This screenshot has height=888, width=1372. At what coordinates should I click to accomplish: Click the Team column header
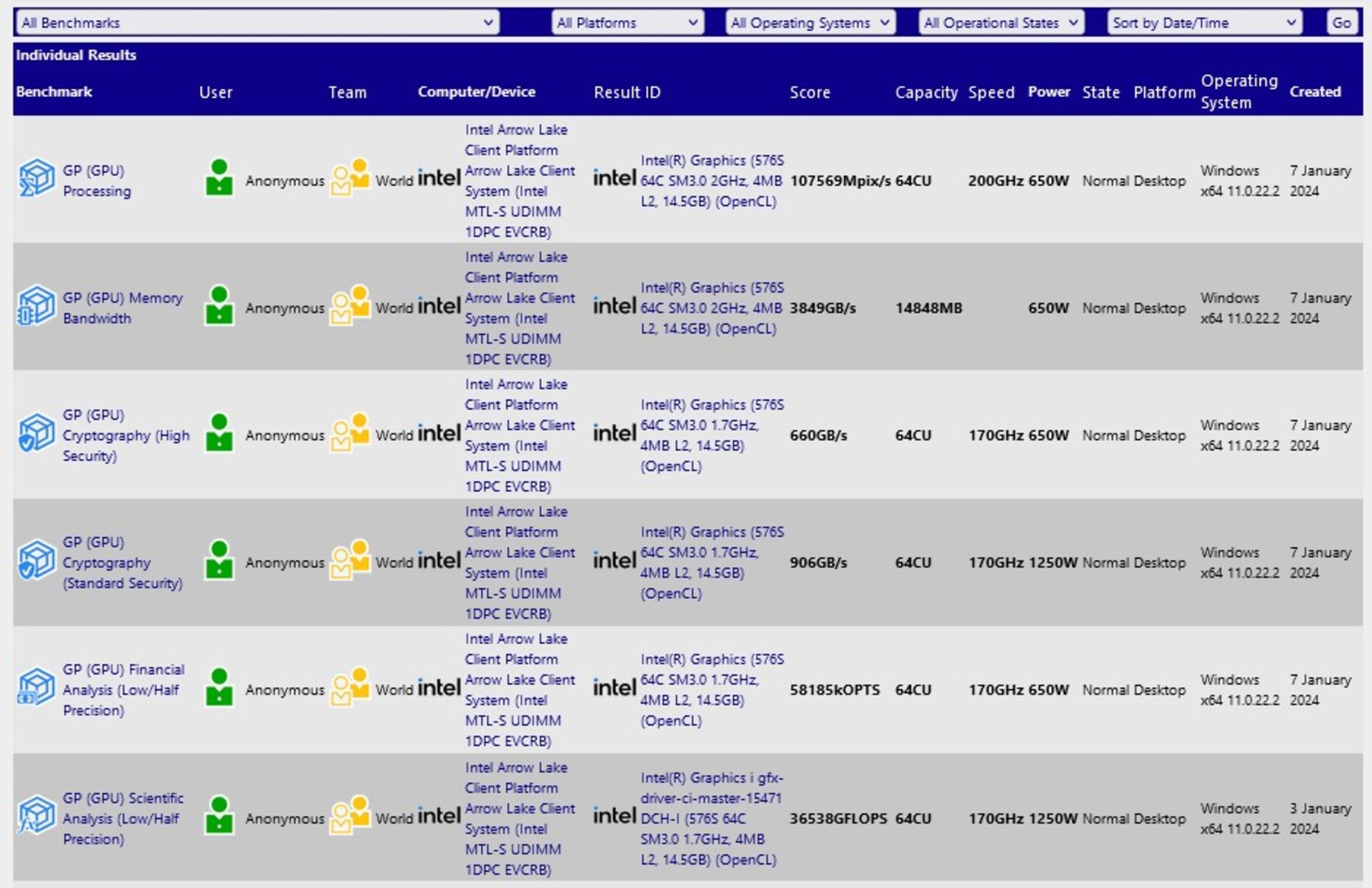(347, 92)
